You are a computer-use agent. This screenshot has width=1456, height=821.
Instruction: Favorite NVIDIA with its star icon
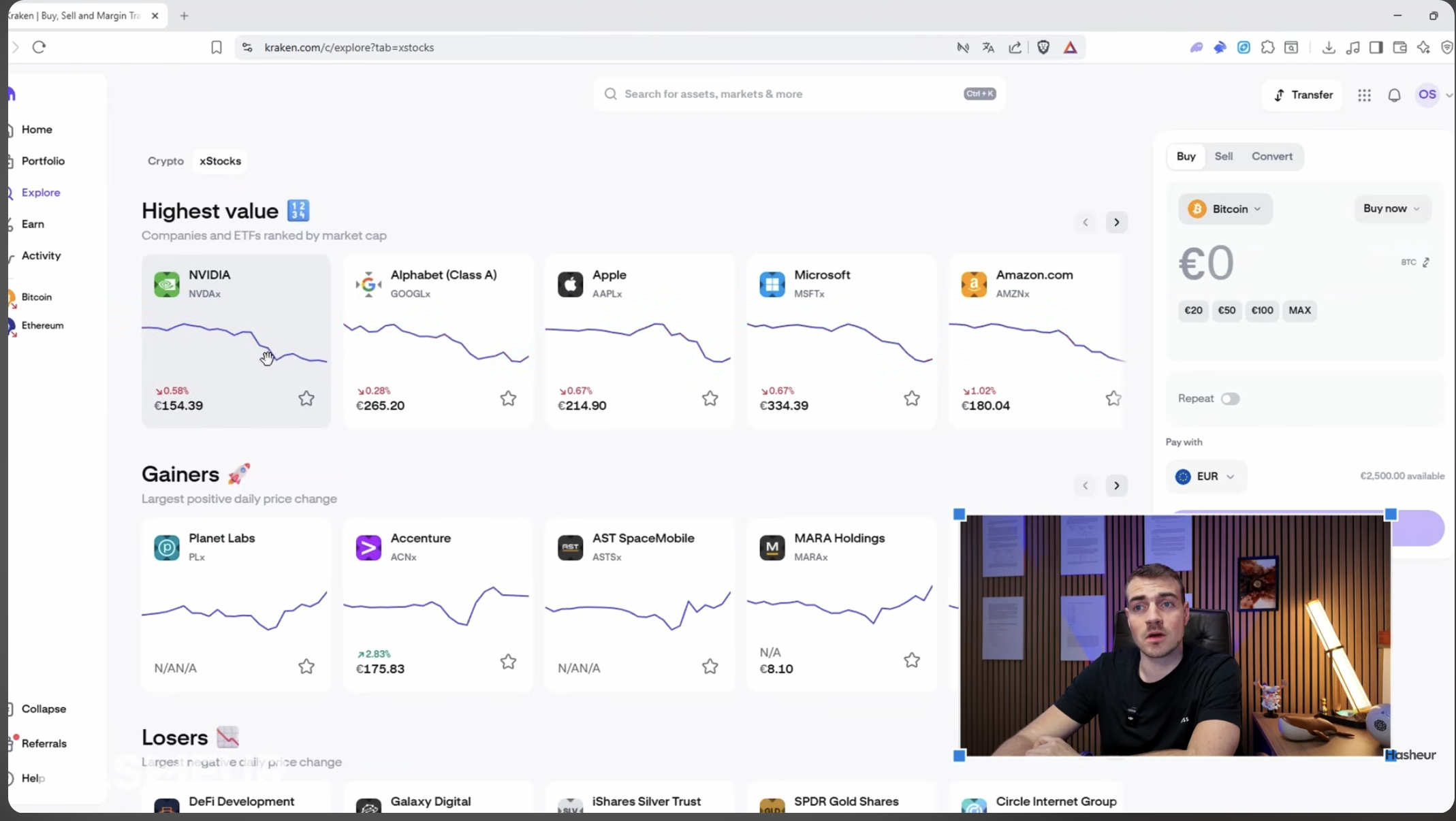(306, 398)
